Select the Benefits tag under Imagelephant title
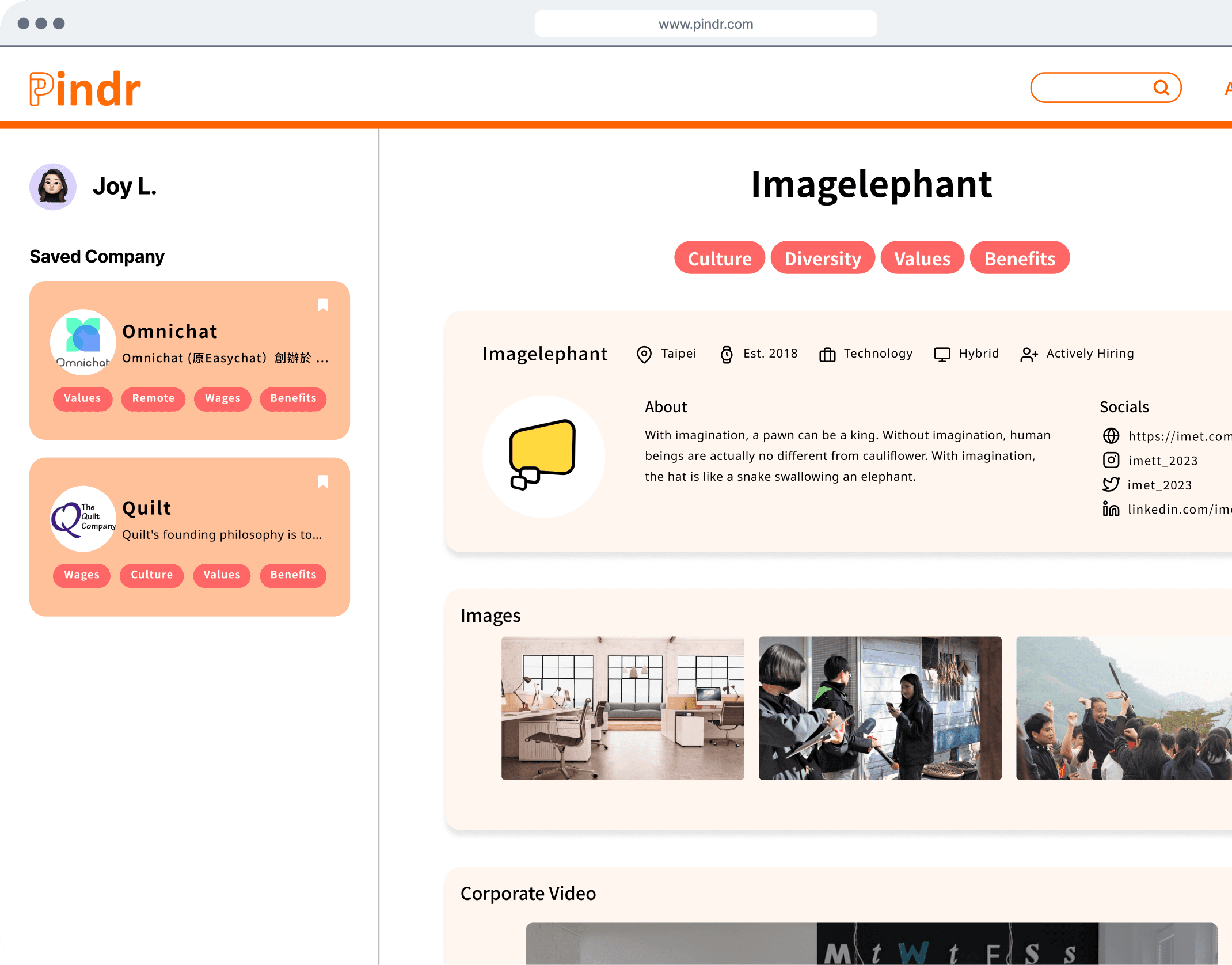 [1019, 259]
